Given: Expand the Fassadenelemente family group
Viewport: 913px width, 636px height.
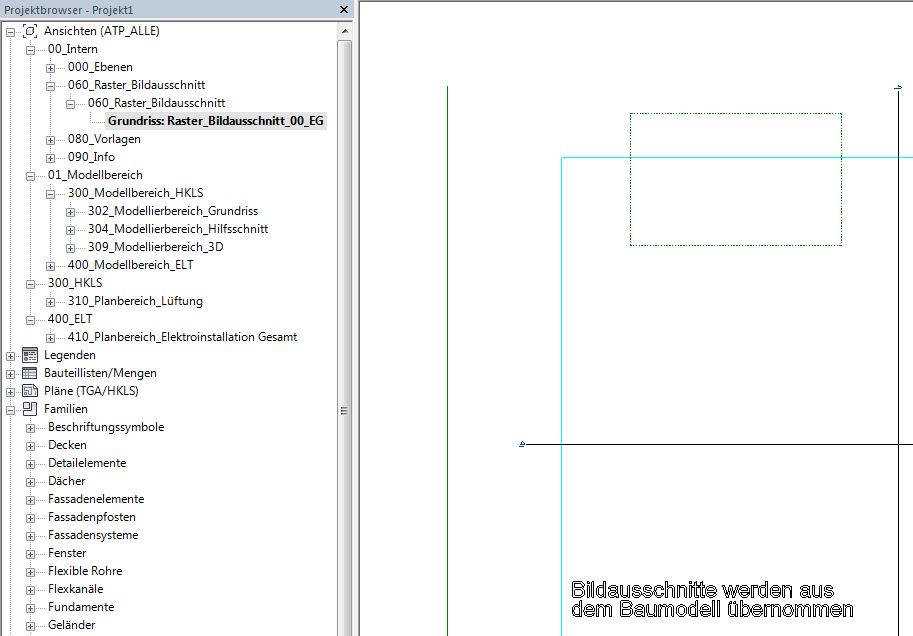Looking at the screenshot, I should [x=31, y=499].
